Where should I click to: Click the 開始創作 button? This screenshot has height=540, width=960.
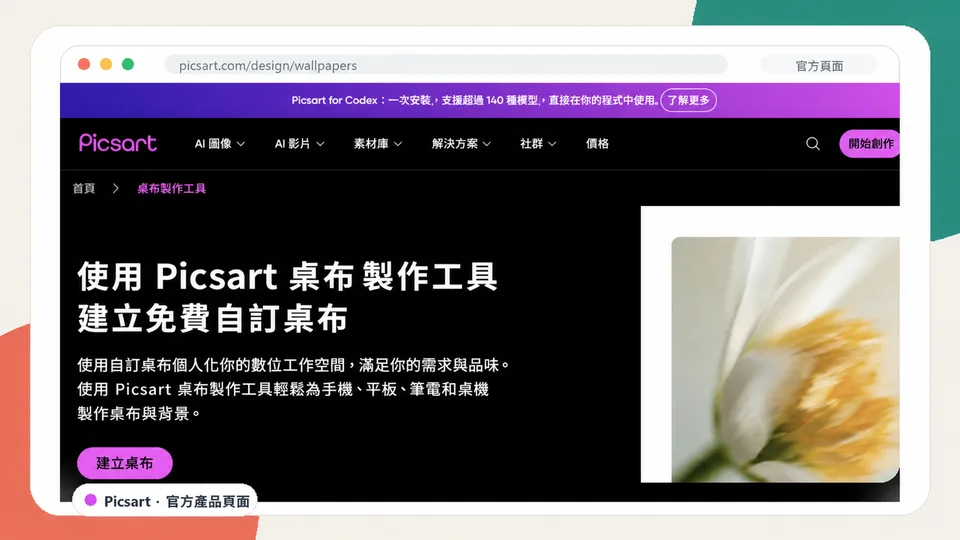pyautogui.click(x=869, y=144)
